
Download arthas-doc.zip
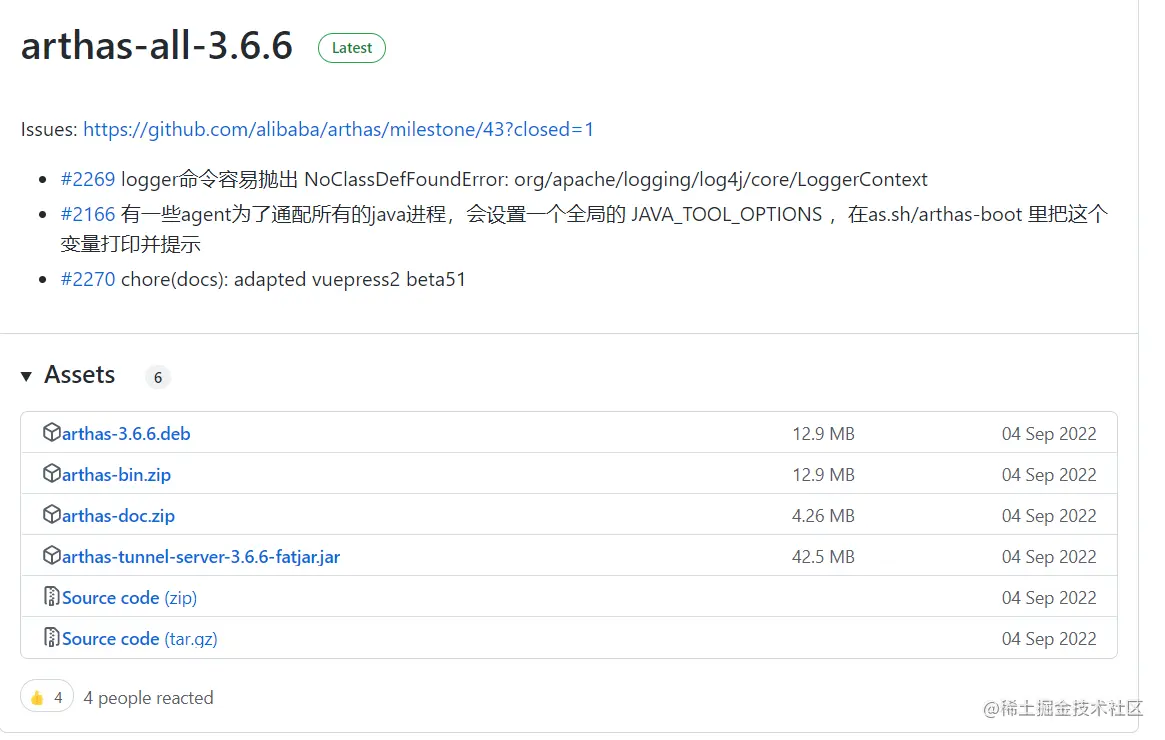[118, 516]
